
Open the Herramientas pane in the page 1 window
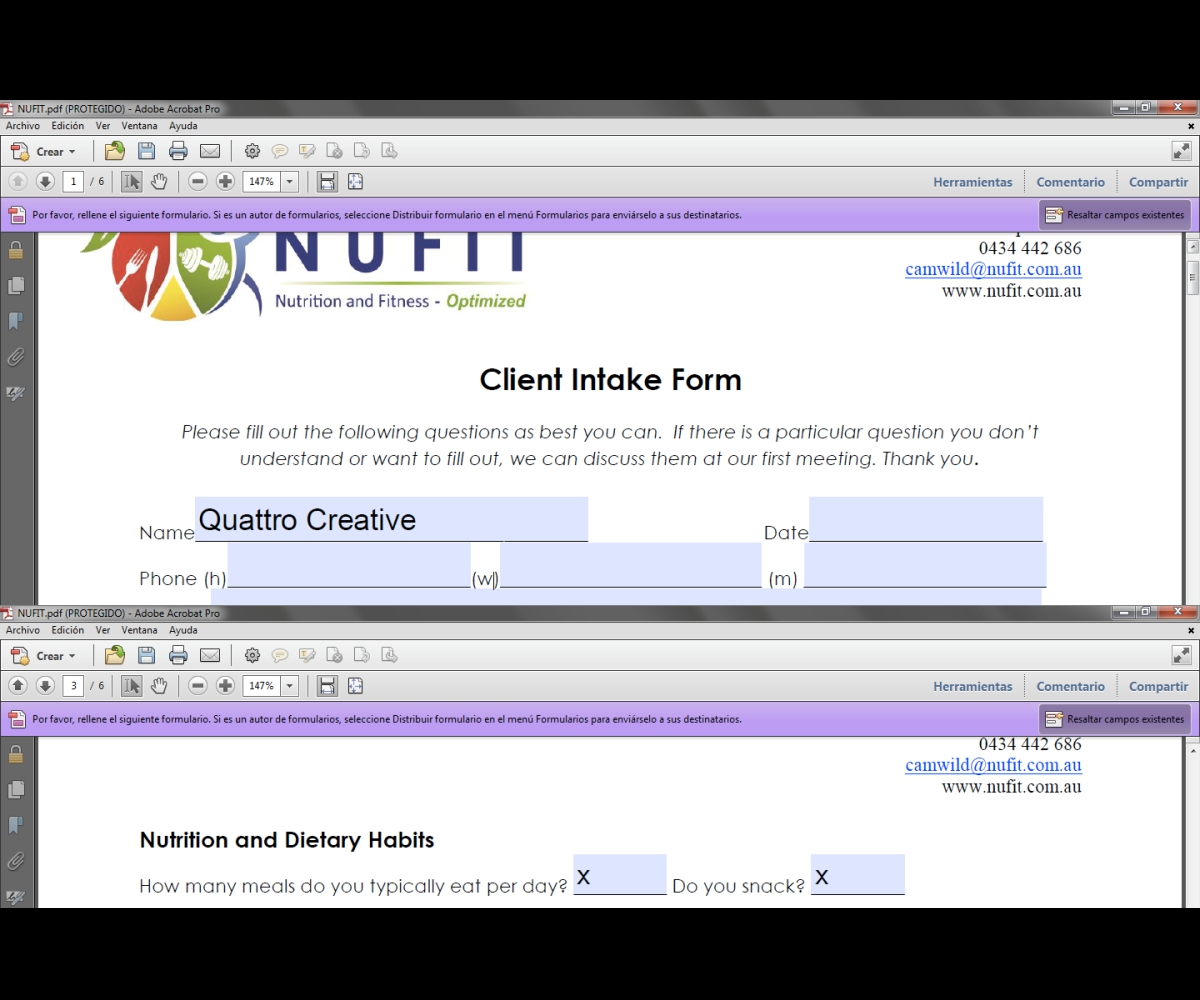[x=973, y=182]
